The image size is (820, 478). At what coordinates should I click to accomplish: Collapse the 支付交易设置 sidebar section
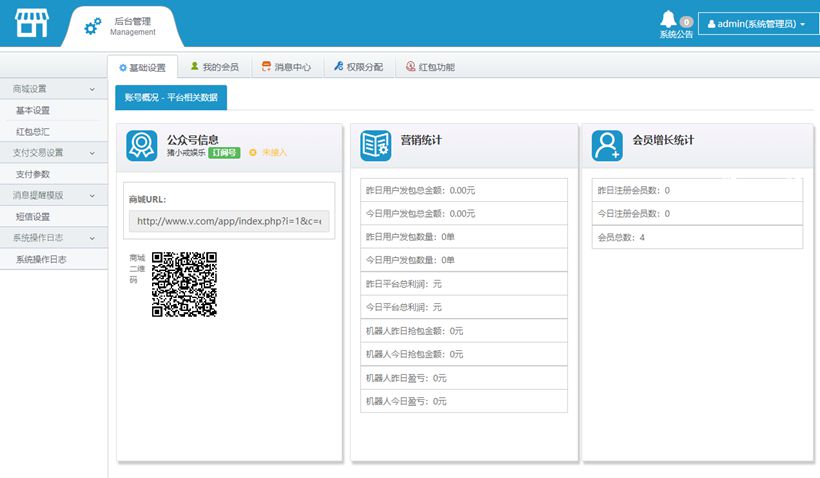tap(53, 153)
